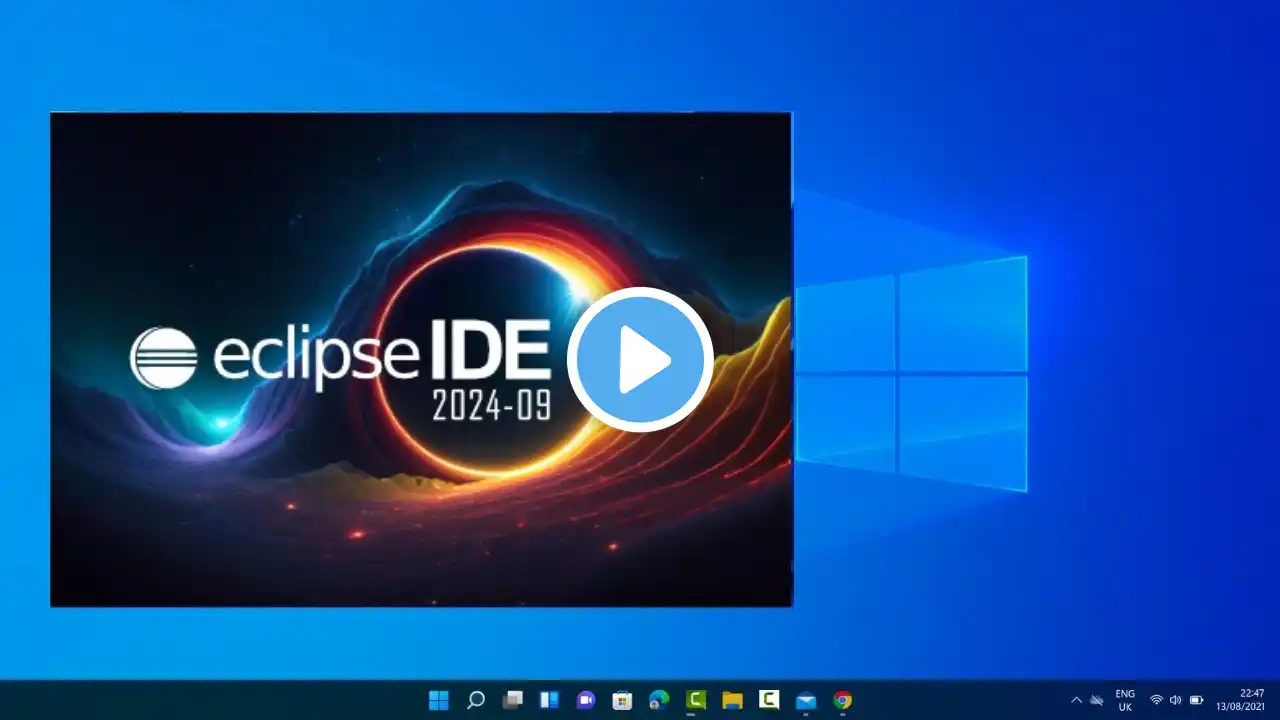
Task: Show hidden system tray icons
Action: [1076, 700]
